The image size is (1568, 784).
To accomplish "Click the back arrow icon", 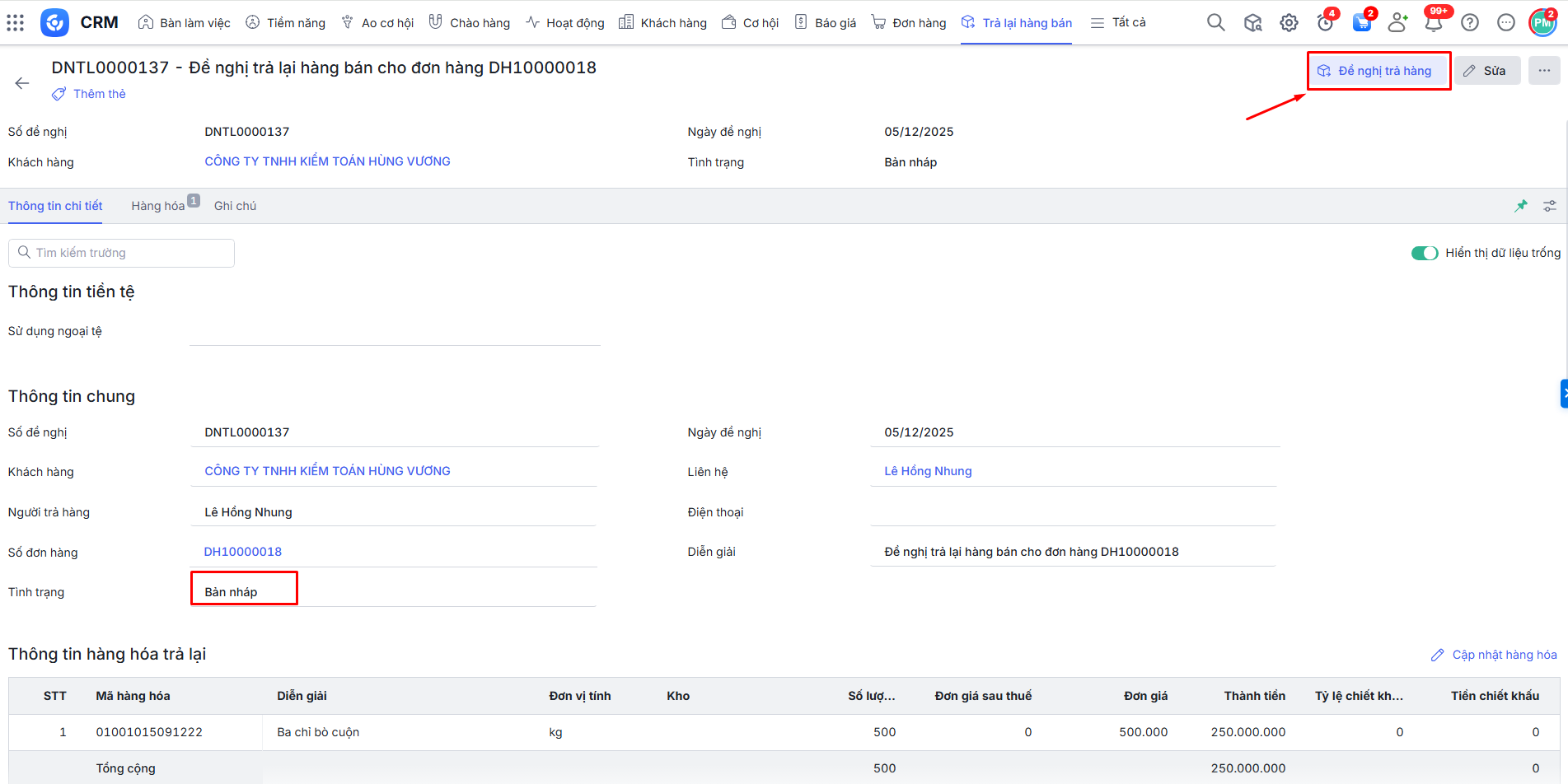I will [22, 83].
